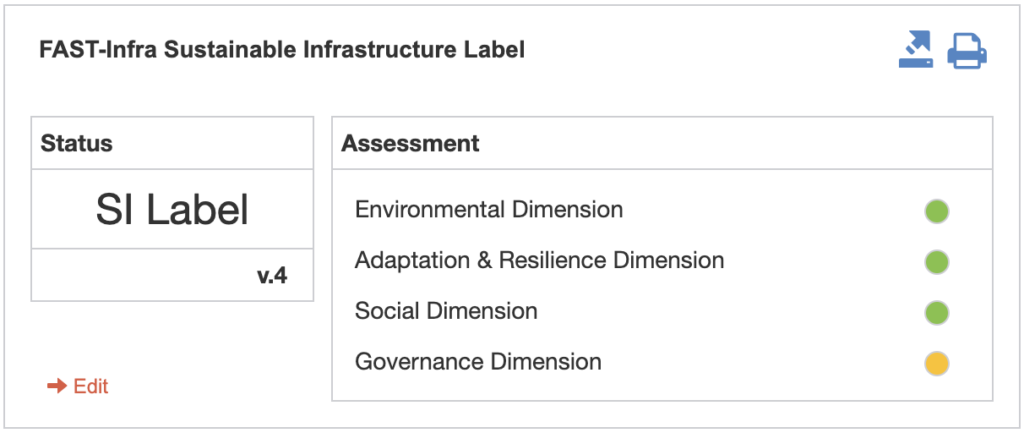The width and height of the screenshot is (1024, 433).
Task: Click the red arrow next to Edit
Action: click(57, 386)
